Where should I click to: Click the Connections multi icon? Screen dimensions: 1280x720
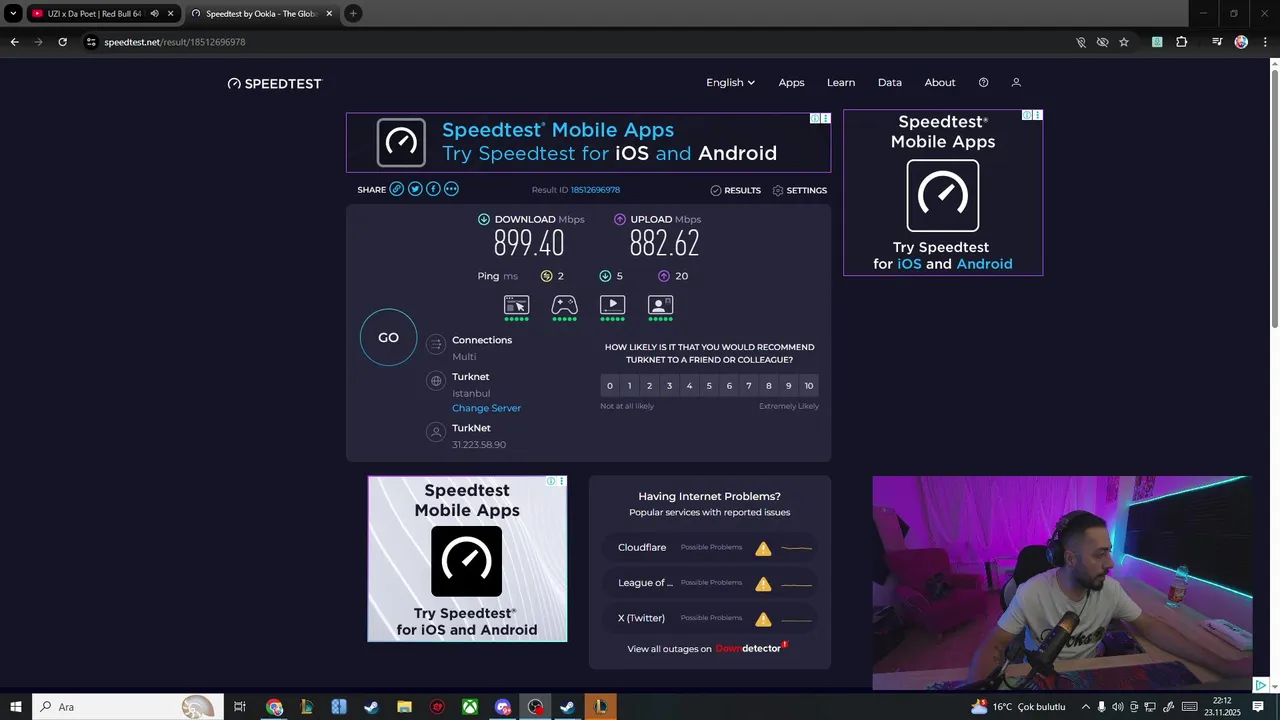point(435,345)
